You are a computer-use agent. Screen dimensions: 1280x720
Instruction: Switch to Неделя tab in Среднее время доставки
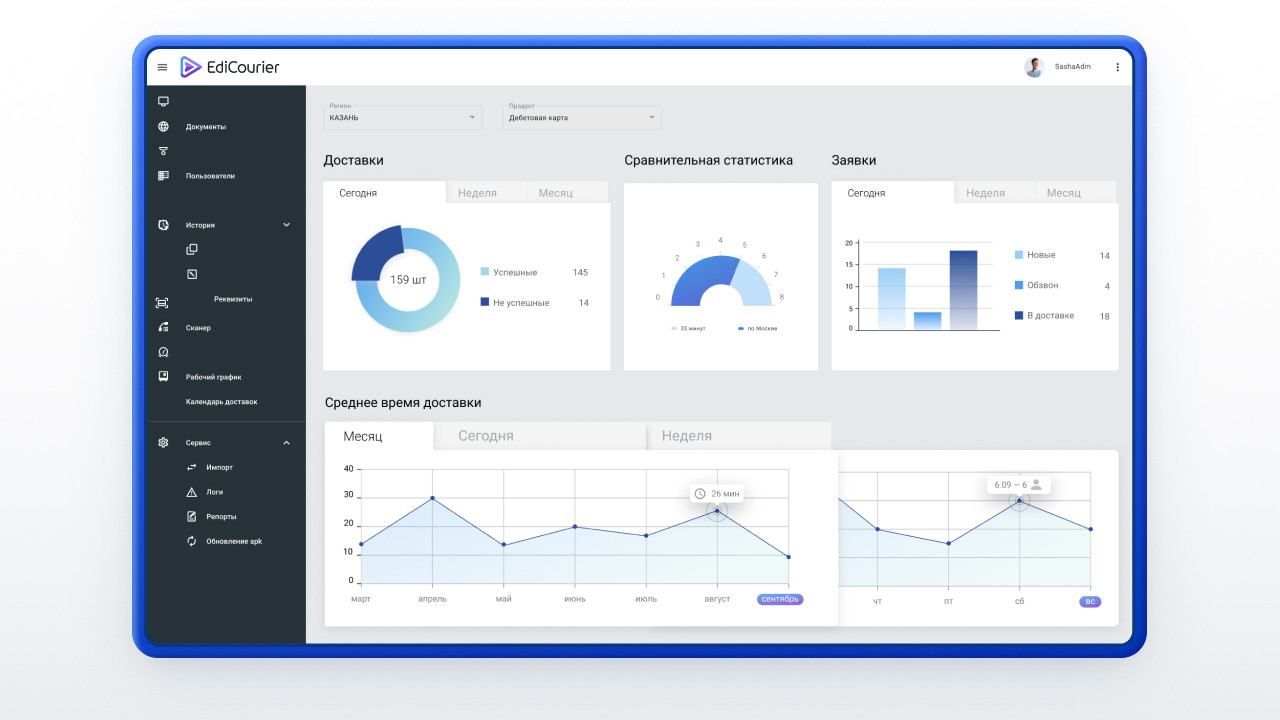739,436
